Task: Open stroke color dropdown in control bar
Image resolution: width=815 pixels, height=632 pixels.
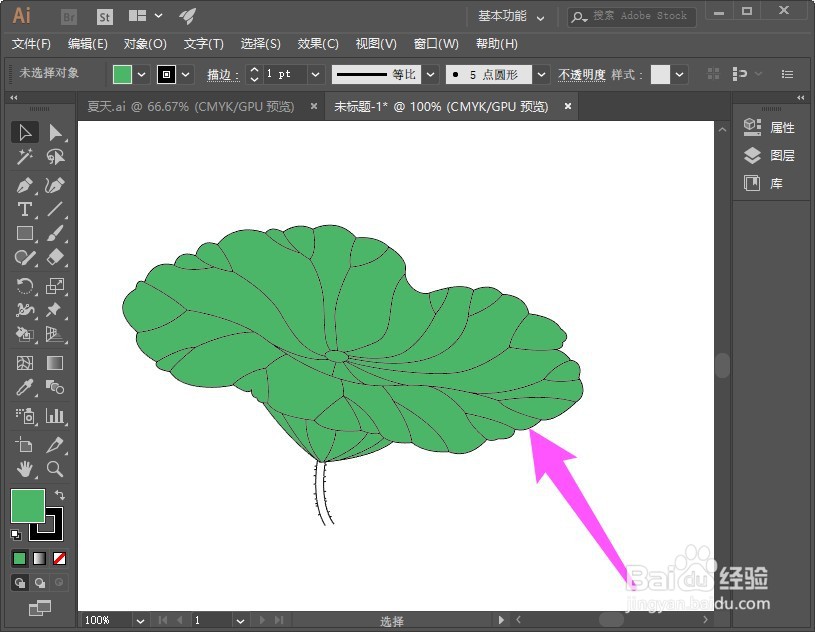Action: point(186,74)
